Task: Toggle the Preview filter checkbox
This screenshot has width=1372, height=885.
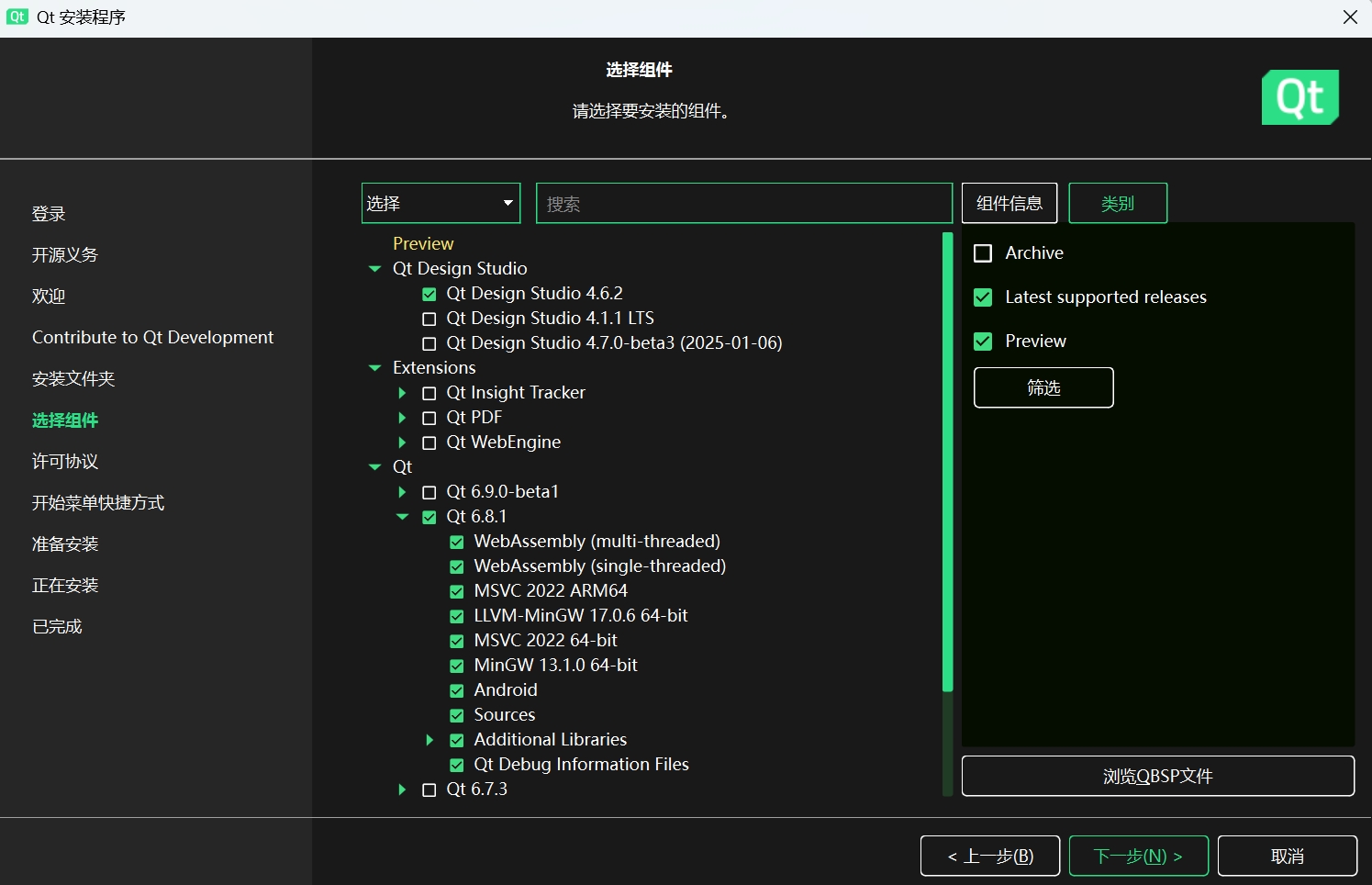Action: click(x=983, y=342)
